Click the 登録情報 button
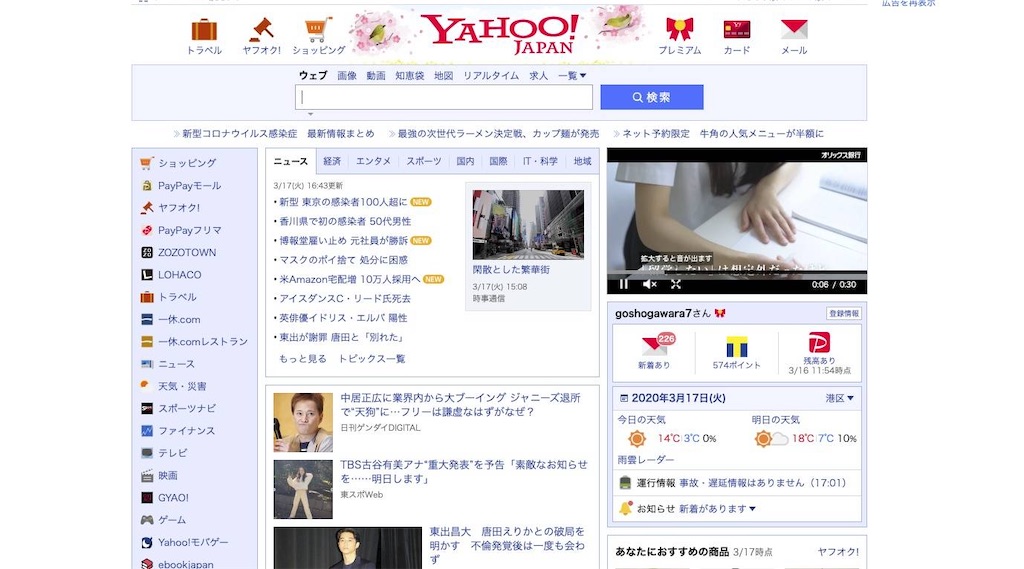Image resolution: width=1024 pixels, height=569 pixels. point(844,314)
